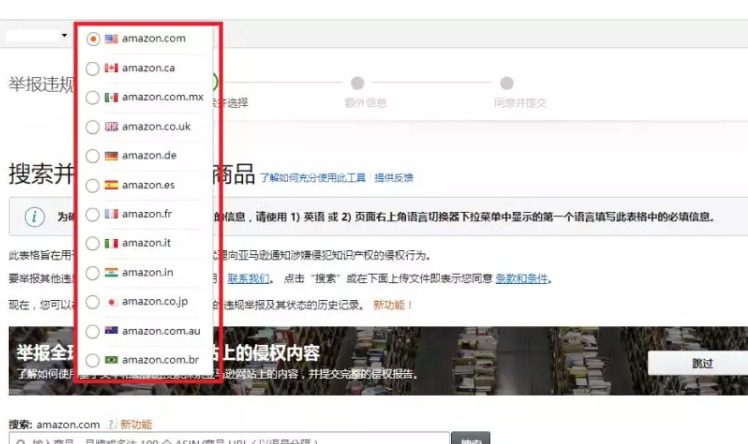The height and width of the screenshot is (444, 748).
Task: Collapse the marketplace dropdown arrow at top
Action: click(x=65, y=36)
